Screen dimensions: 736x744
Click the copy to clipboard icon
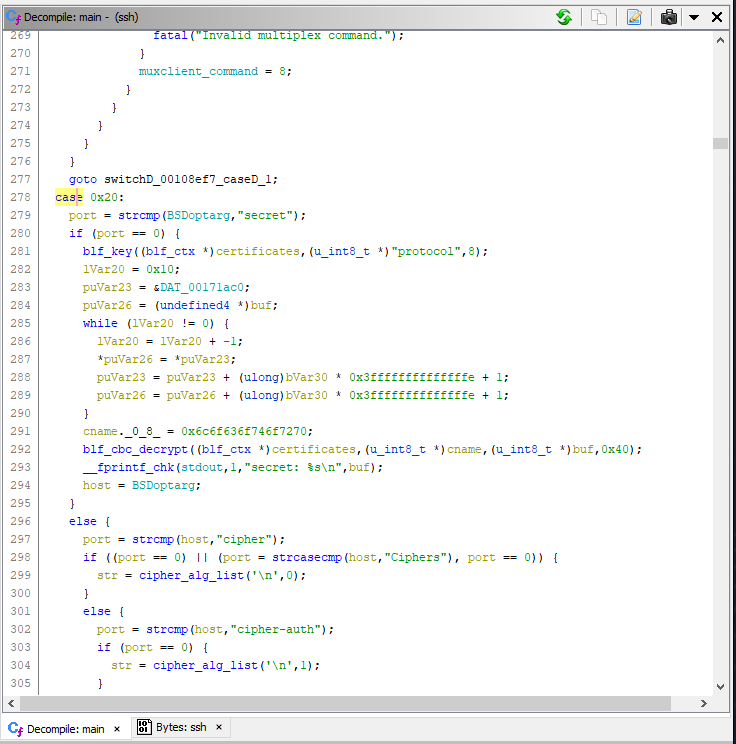(599, 17)
